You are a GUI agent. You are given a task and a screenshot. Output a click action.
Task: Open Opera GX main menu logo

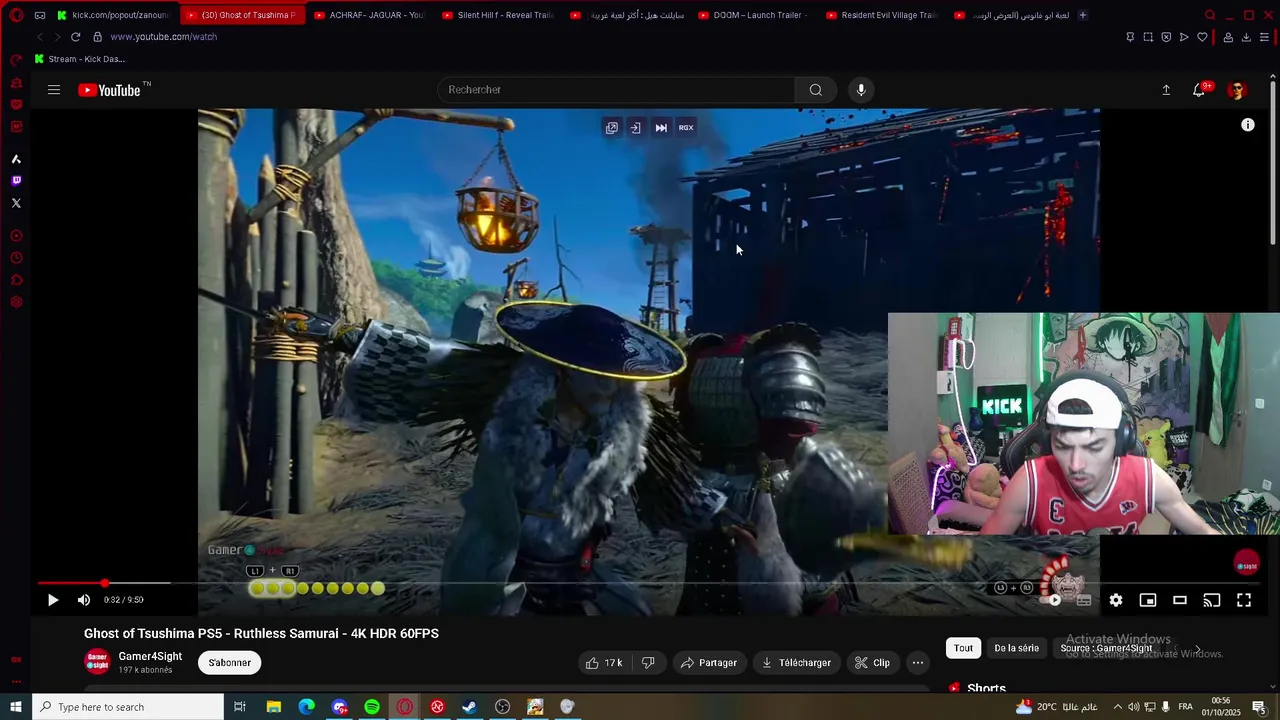[x=16, y=15]
